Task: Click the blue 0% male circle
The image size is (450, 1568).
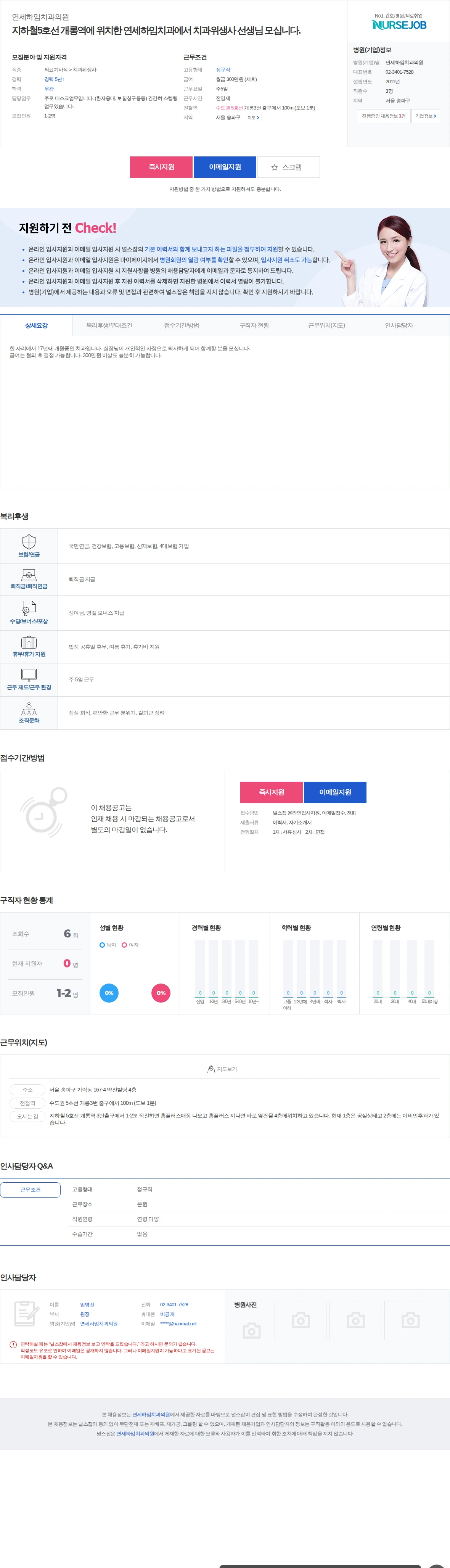Action: (109, 993)
